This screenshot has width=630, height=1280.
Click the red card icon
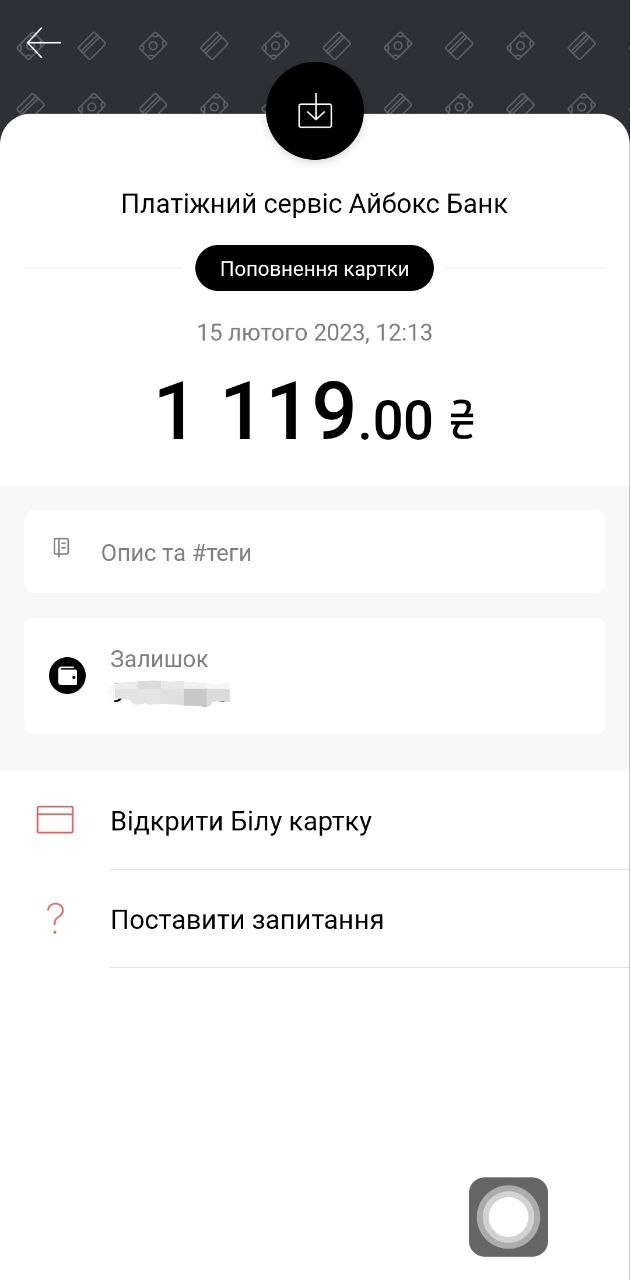(x=55, y=820)
